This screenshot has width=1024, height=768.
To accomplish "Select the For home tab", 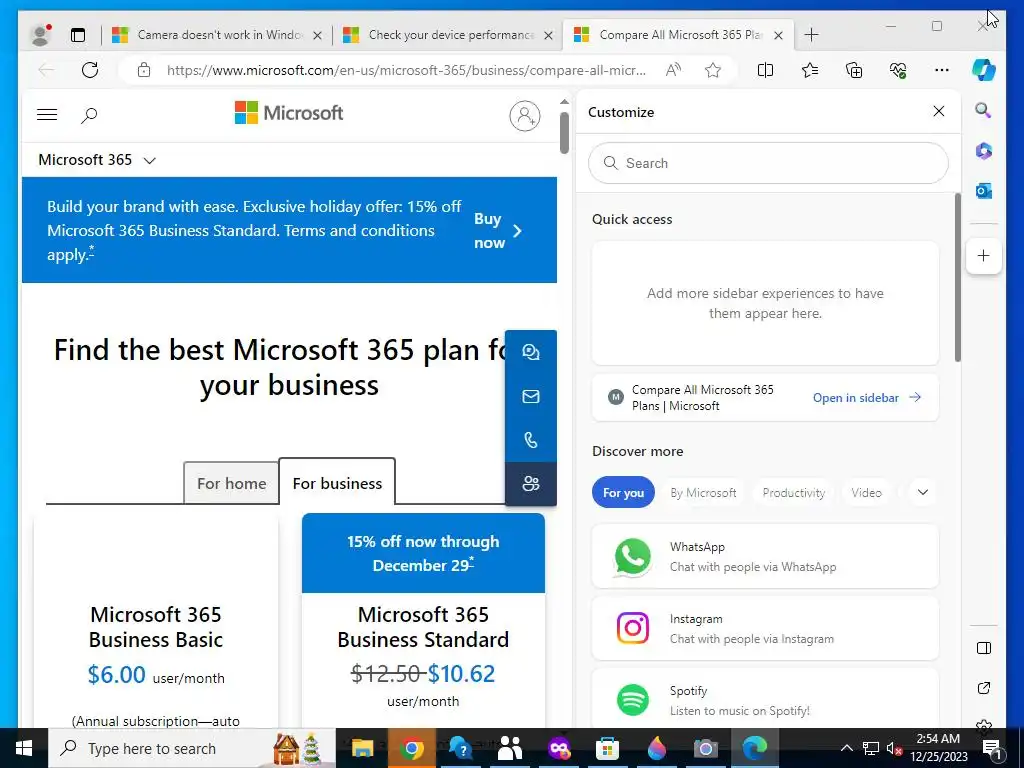I will (x=231, y=483).
